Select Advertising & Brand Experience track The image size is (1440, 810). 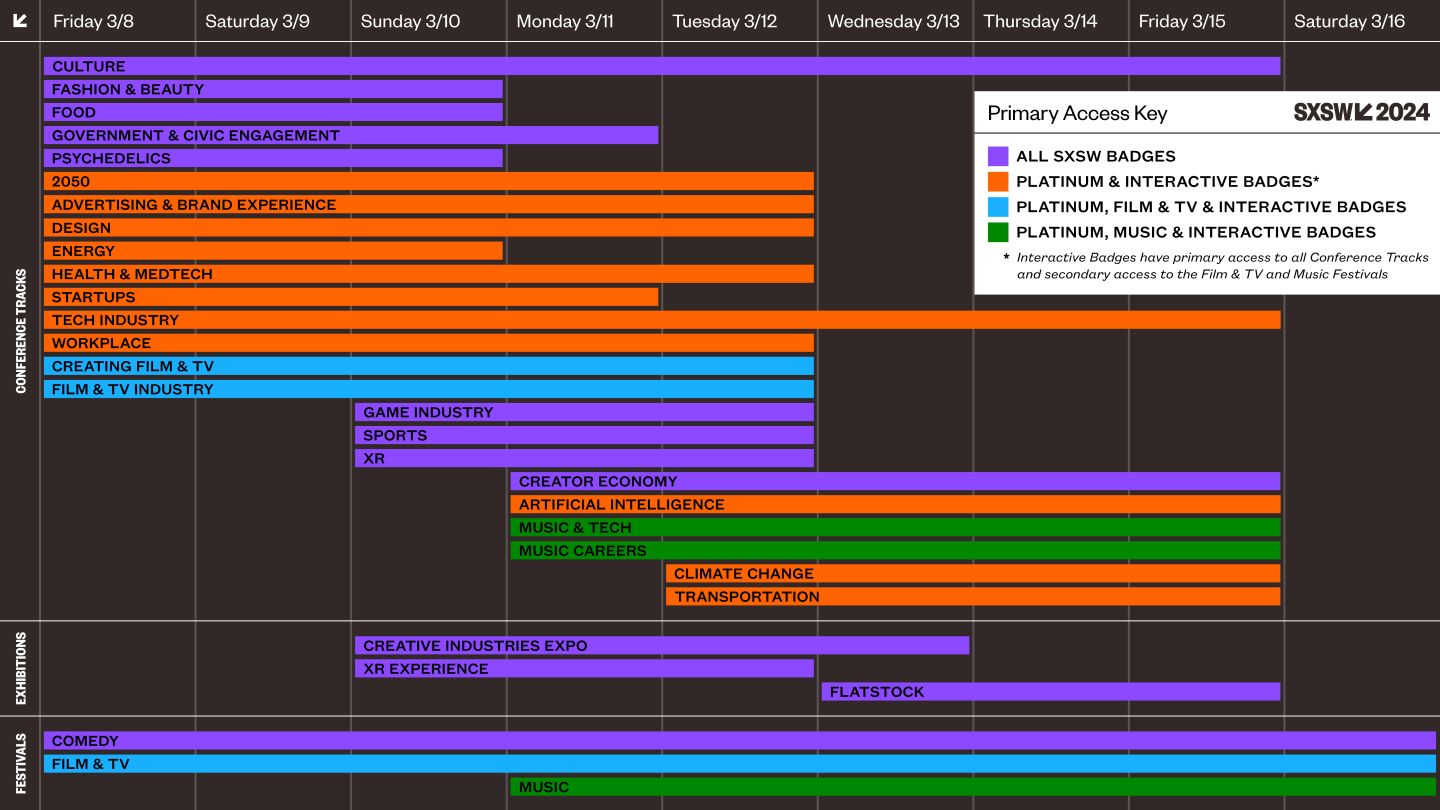429,204
